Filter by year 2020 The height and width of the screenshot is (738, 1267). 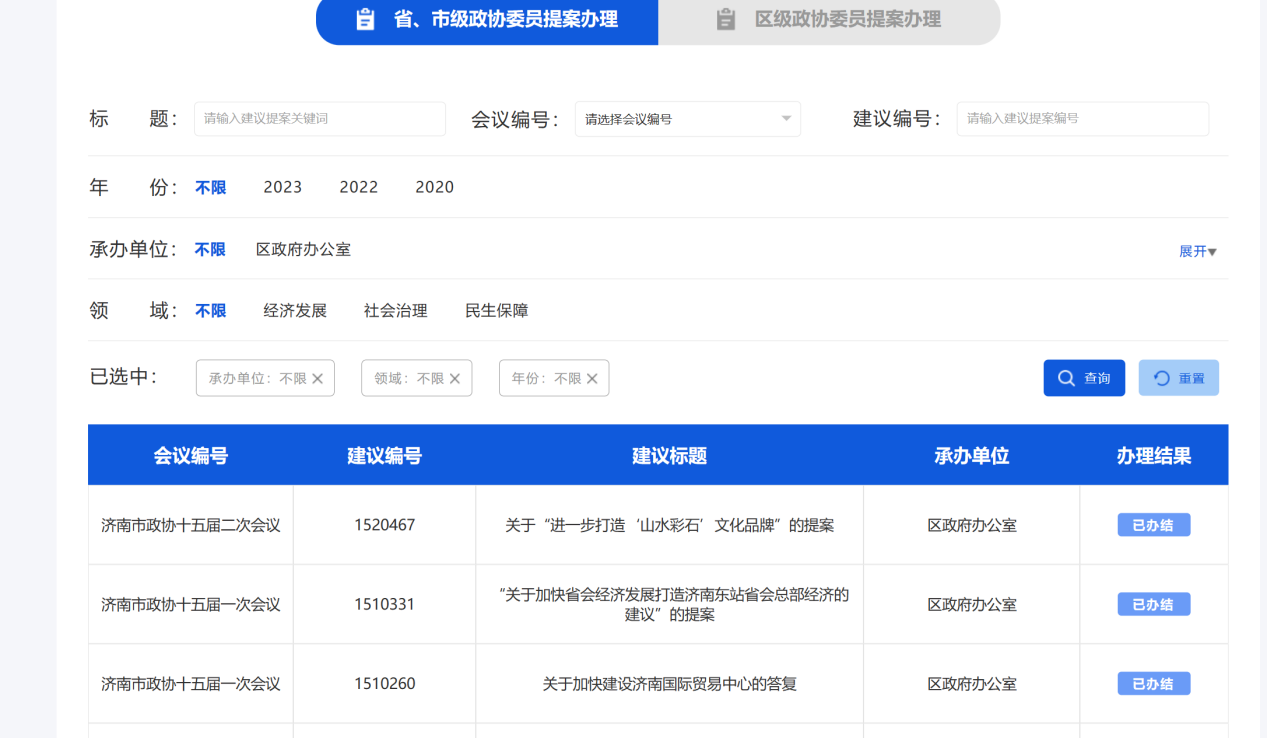[x=435, y=187]
